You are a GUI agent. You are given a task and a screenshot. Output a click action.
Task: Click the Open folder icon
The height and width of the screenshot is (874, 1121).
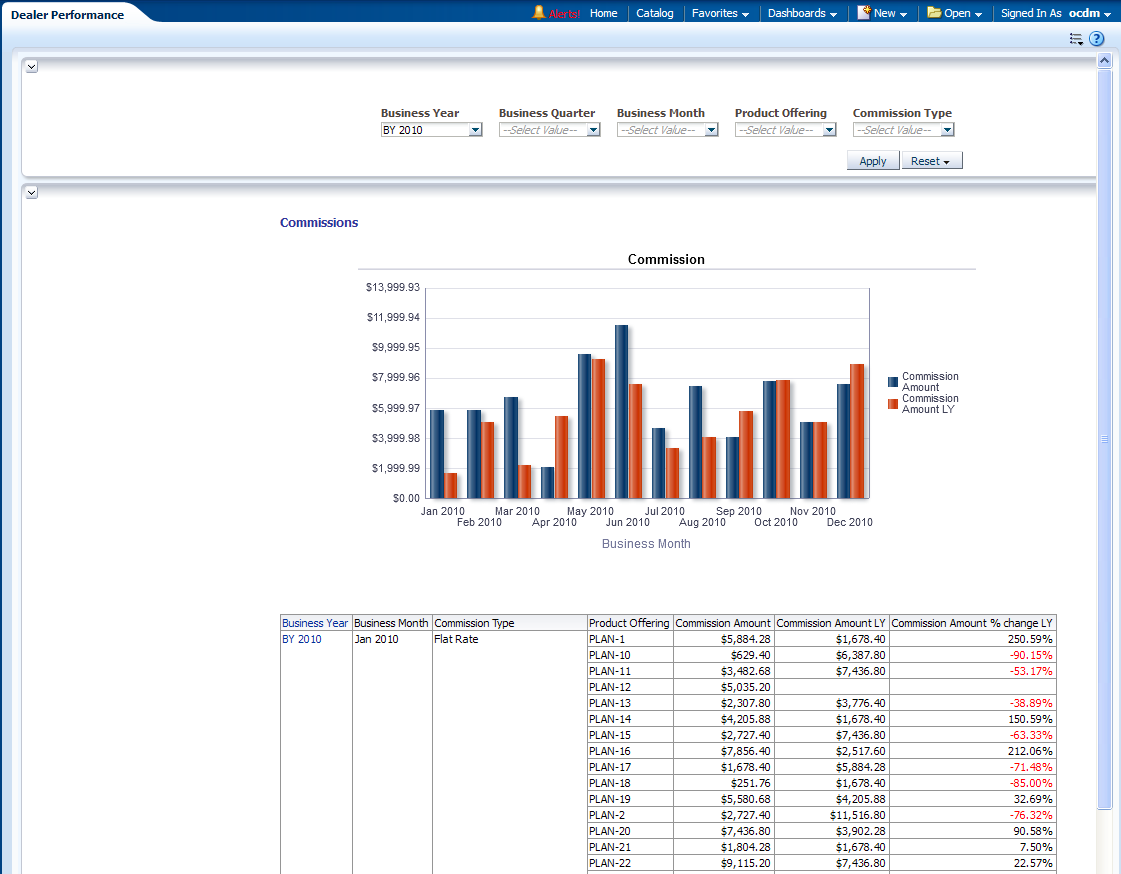tap(934, 13)
